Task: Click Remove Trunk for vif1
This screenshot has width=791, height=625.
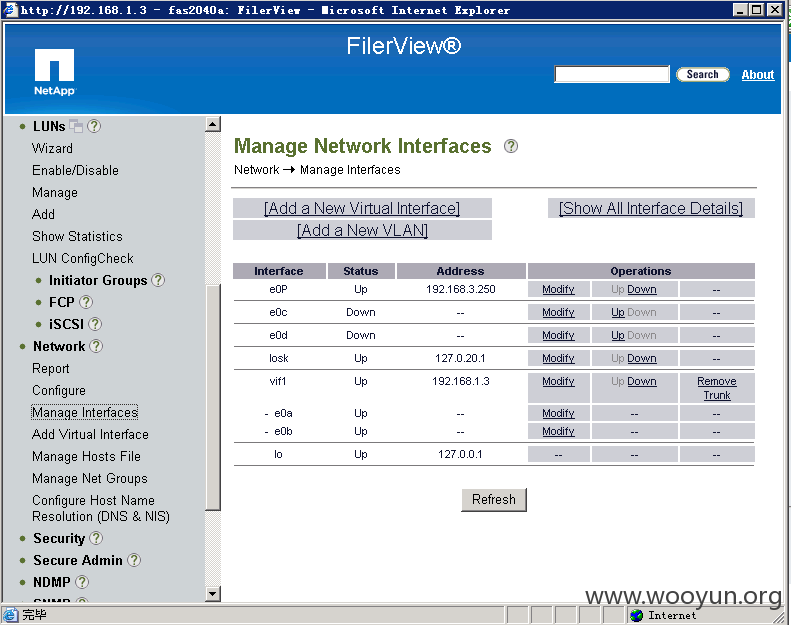Action: pos(717,388)
